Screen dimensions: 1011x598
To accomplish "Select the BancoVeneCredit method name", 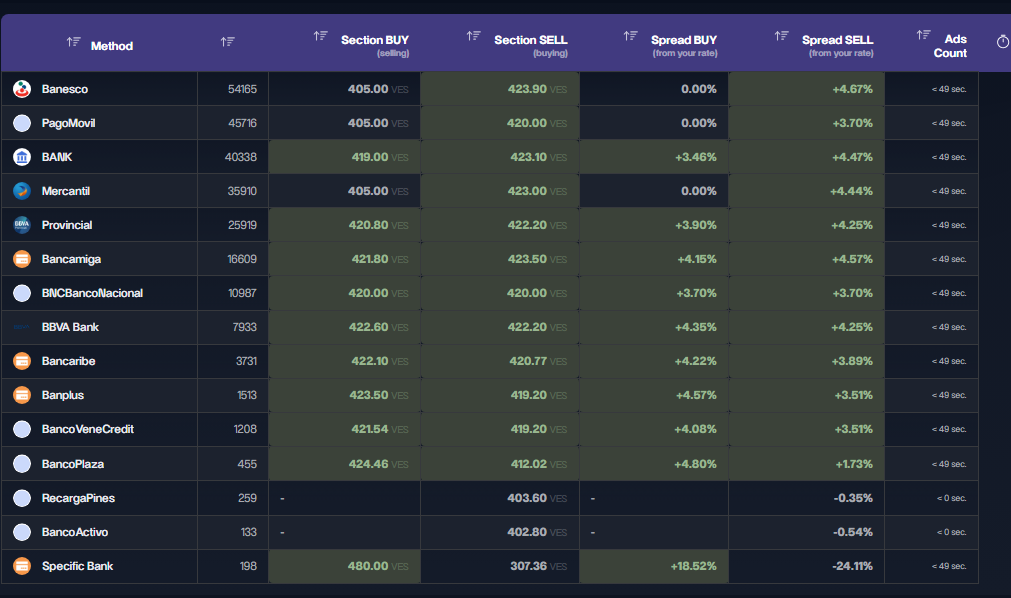I will pyautogui.click(x=88, y=429).
